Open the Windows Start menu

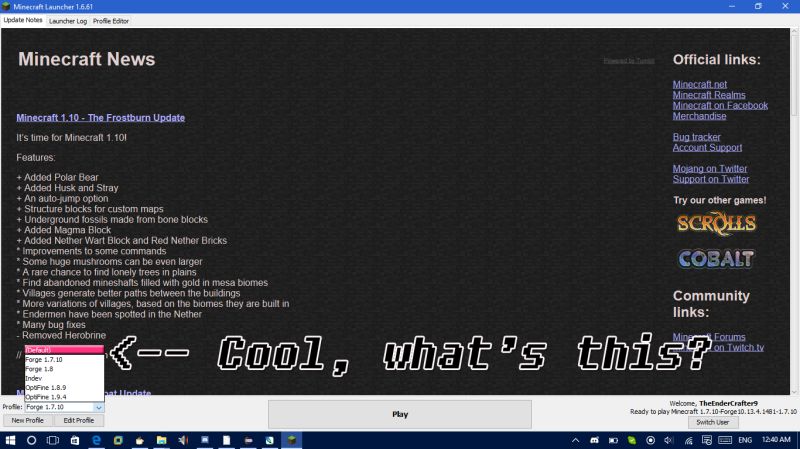(10, 440)
